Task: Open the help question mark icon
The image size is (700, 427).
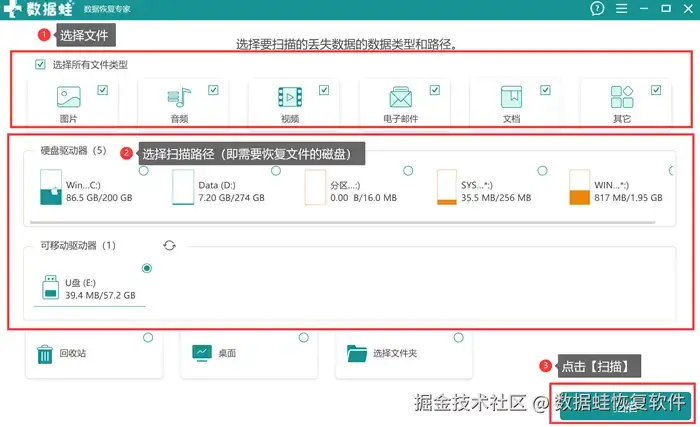Action: (x=597, y=8)
